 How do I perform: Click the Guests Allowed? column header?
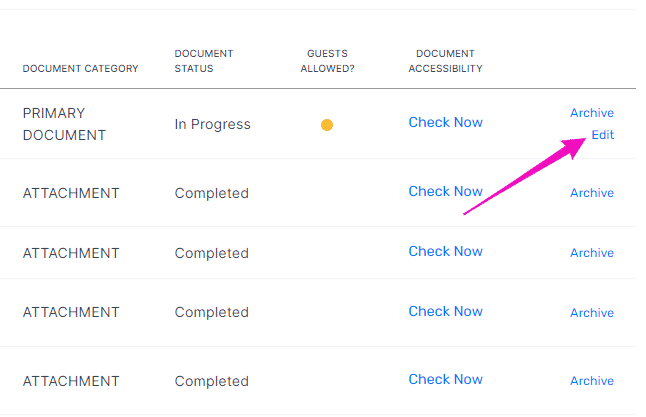[327, 61]
